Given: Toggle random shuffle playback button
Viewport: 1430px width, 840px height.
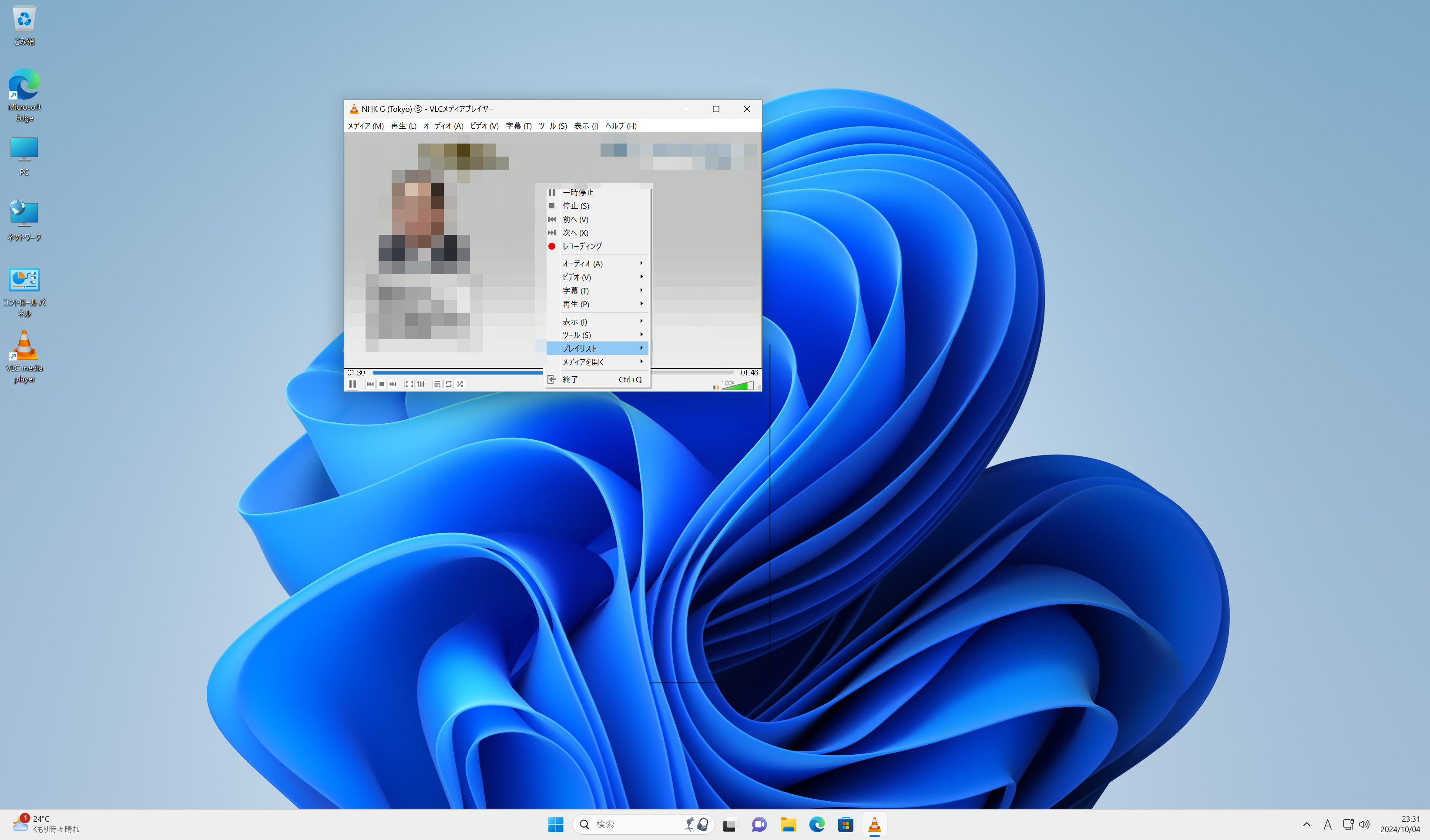Looking at the screenshot, I should coord(460,384).
